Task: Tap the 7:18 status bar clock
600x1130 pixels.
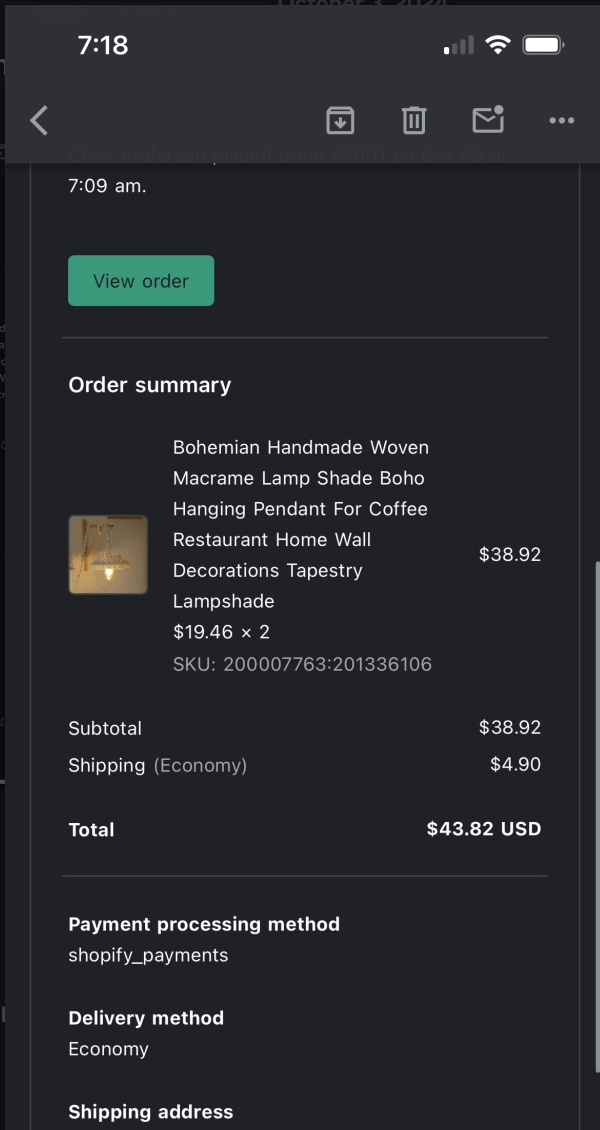Action: pyautogui.click(x=103, y=45)
